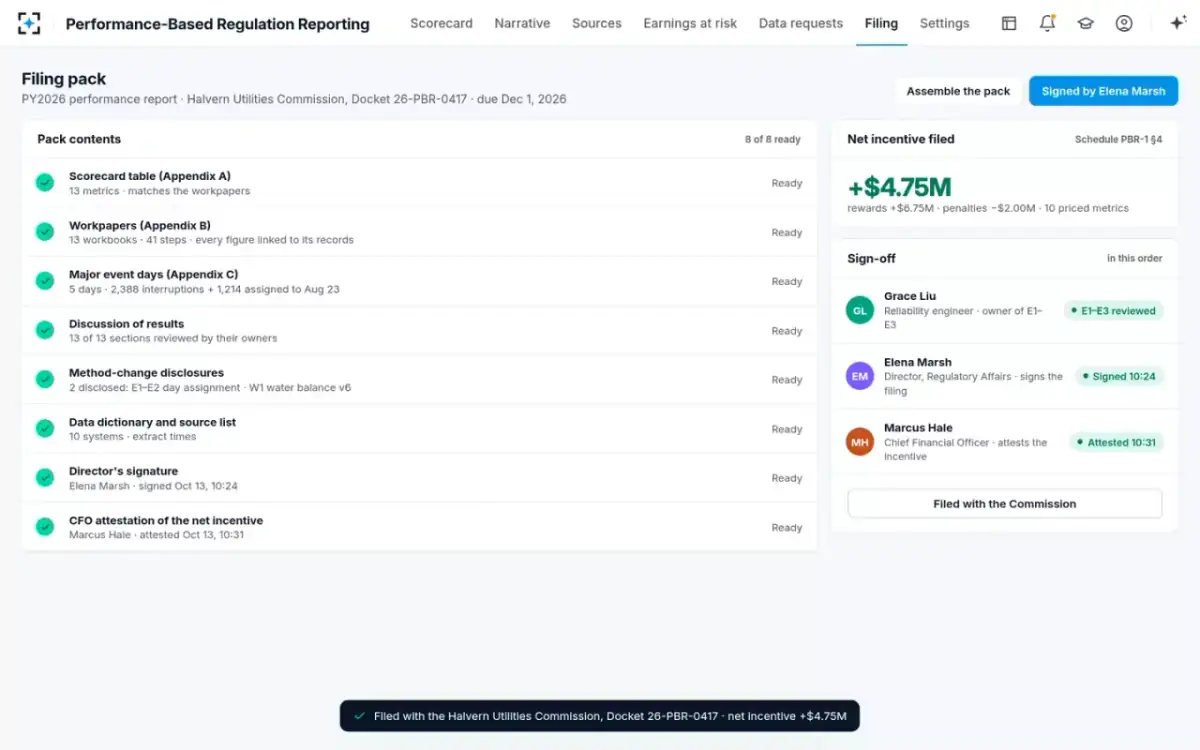Click the PY2026 performance report subtitle
Image resolution: width=1200 pixels, height=750 pixels.
(294, 99)
